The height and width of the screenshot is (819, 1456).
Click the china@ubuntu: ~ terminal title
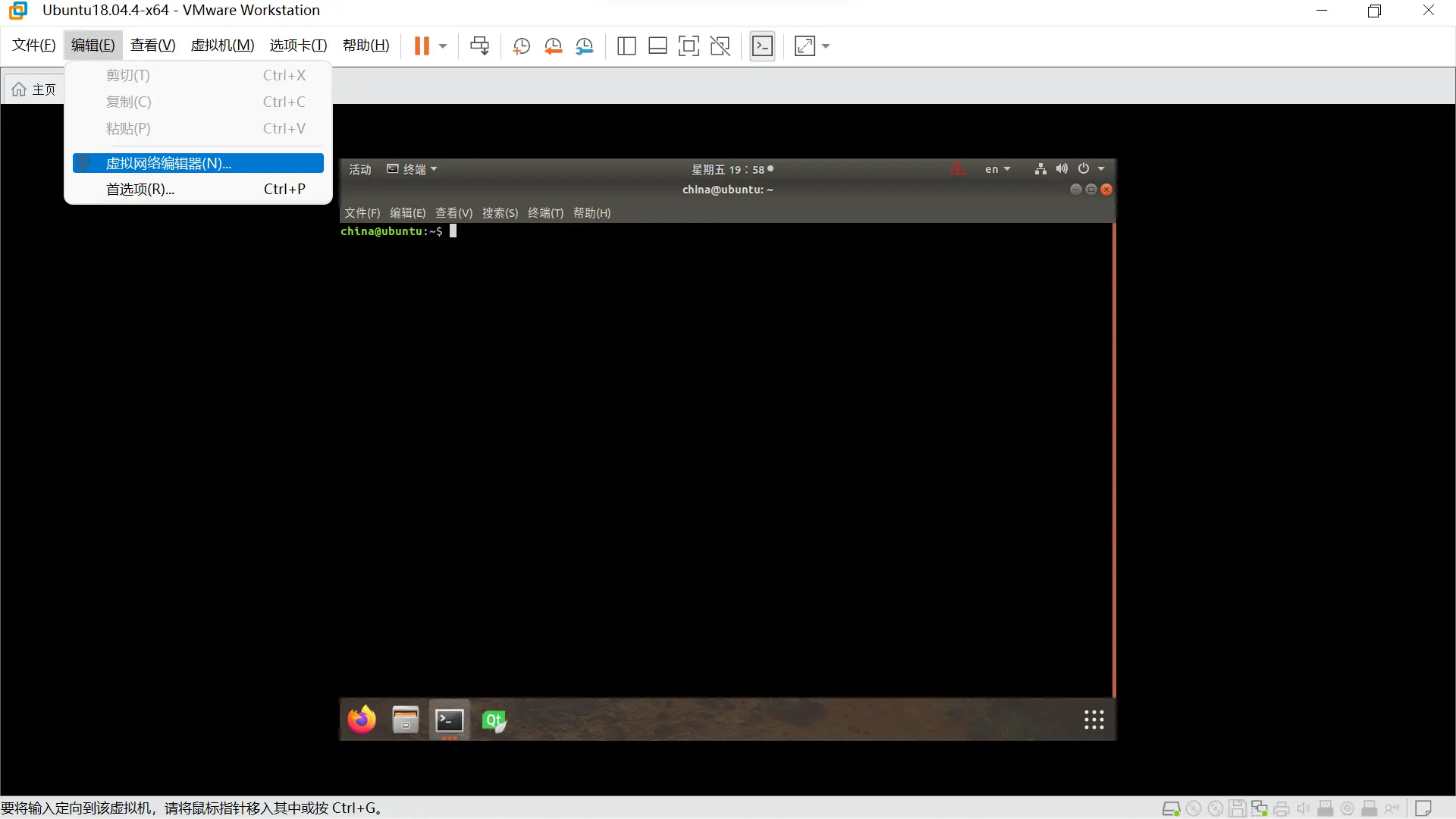click(x=727, y=190)
